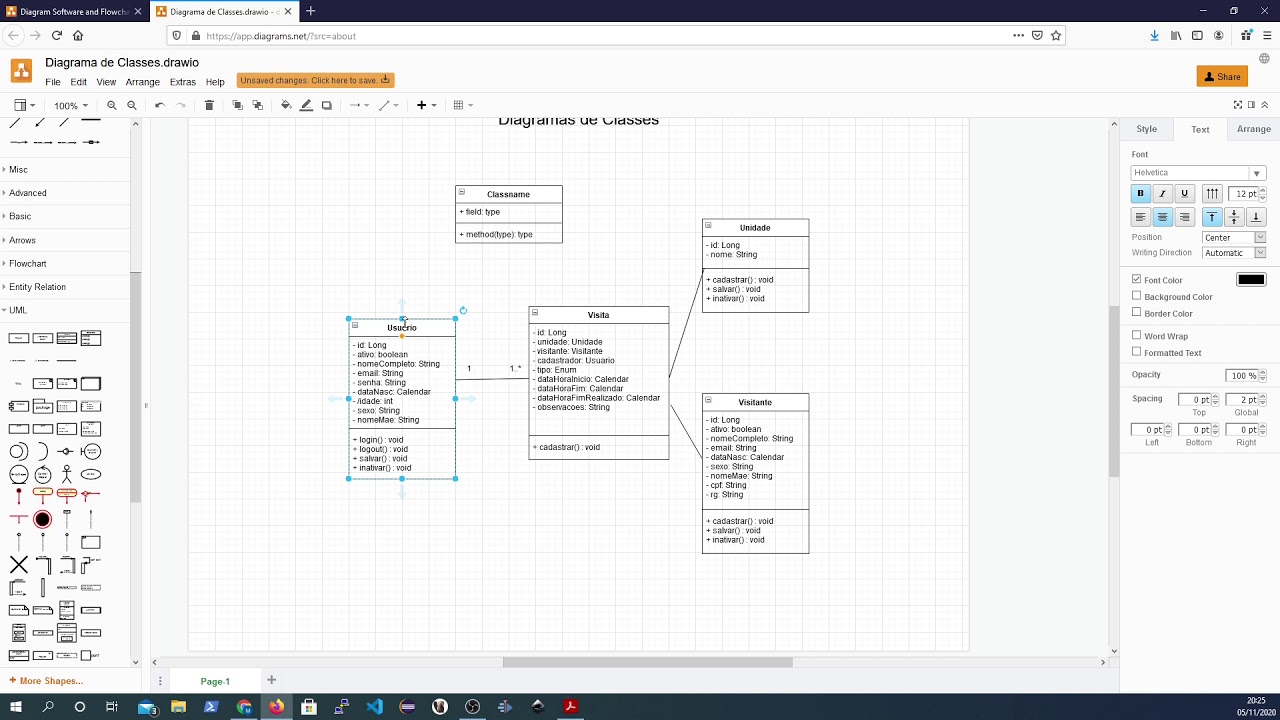Viewport: 1280px width, 720px height.
Task: Click the Opacity percentage field
Action: click(1241, 375)
